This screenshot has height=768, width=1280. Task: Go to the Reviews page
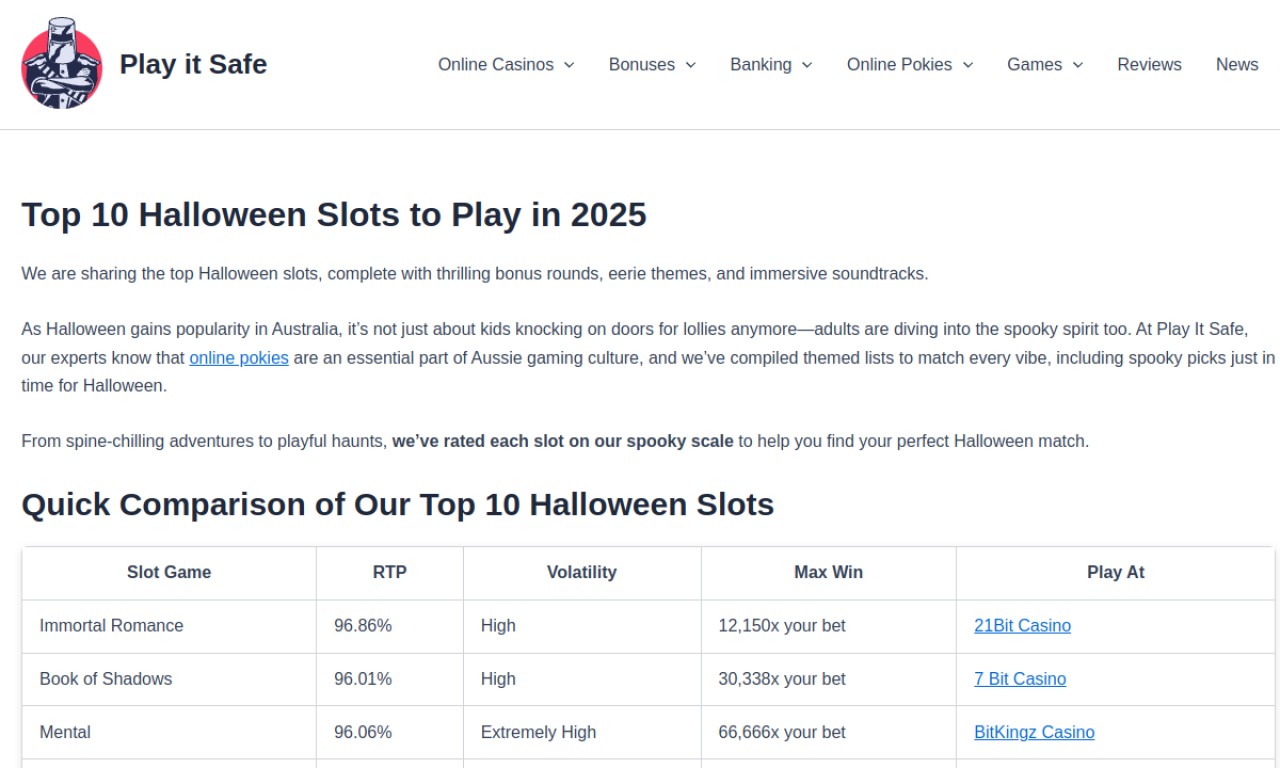pos(1149,64)
